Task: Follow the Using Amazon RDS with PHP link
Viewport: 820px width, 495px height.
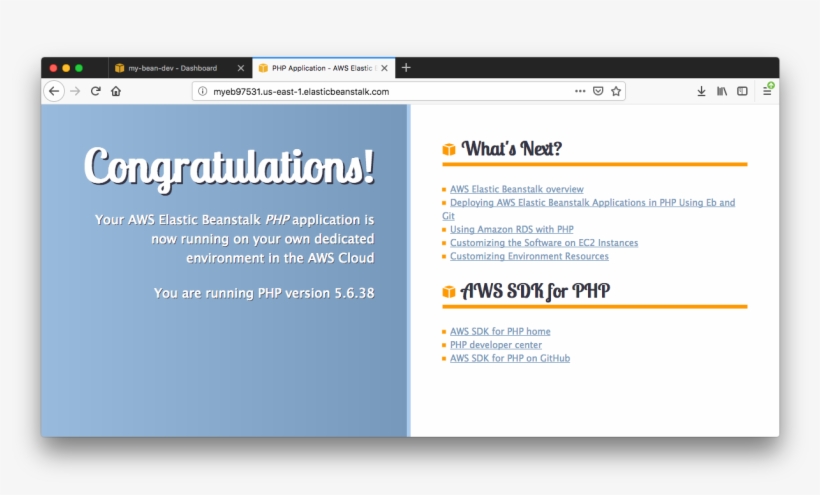Action: [x=511, y=229]
